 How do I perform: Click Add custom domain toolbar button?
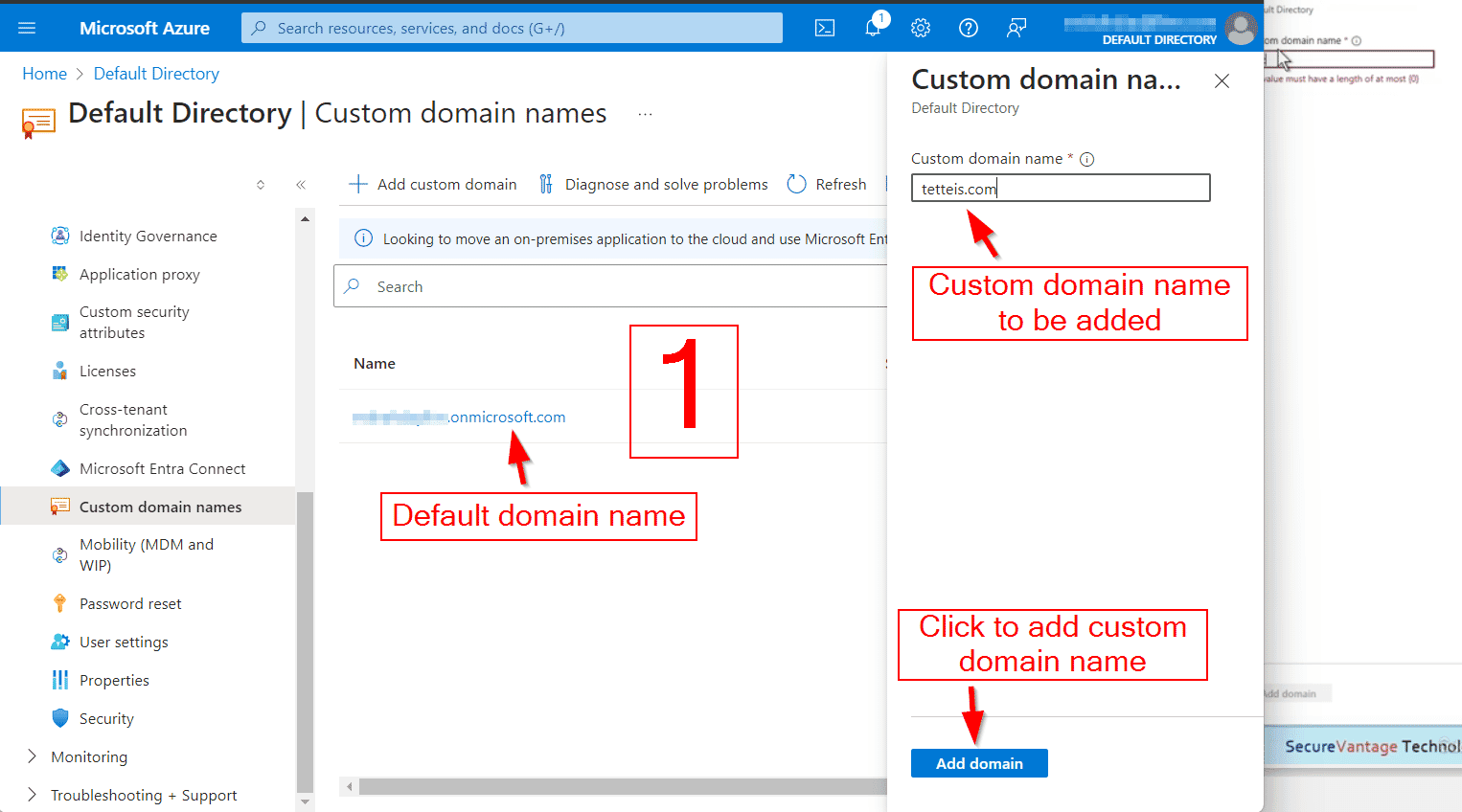point(433,184)
